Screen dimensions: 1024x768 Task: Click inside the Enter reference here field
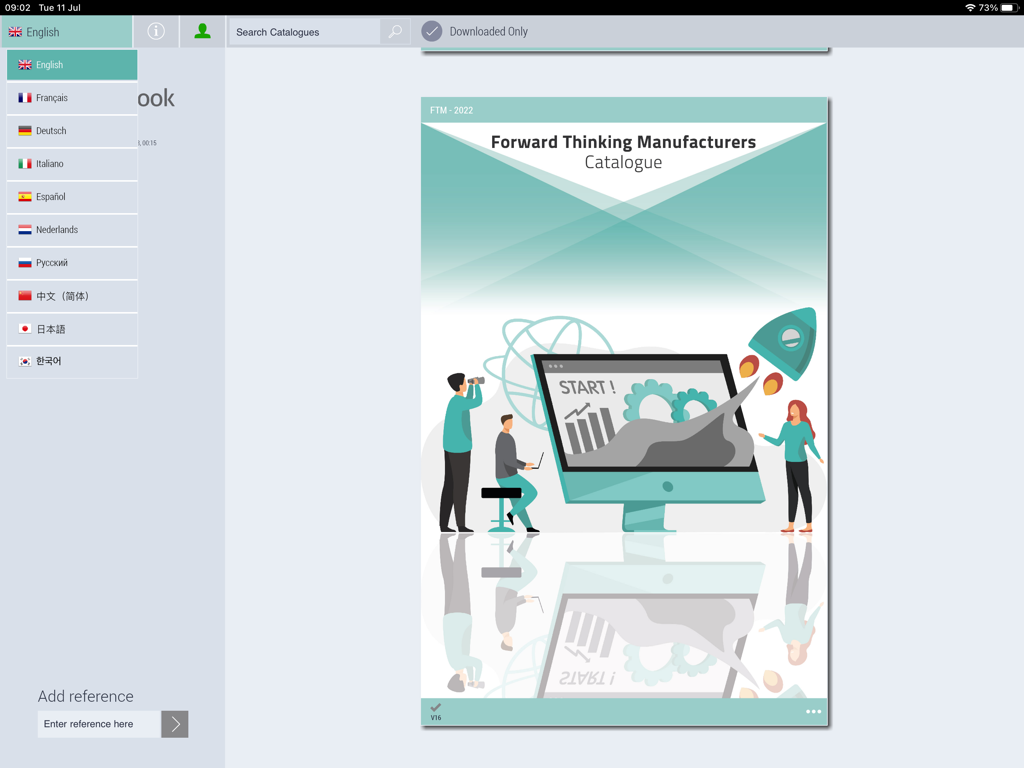[98, 724]
